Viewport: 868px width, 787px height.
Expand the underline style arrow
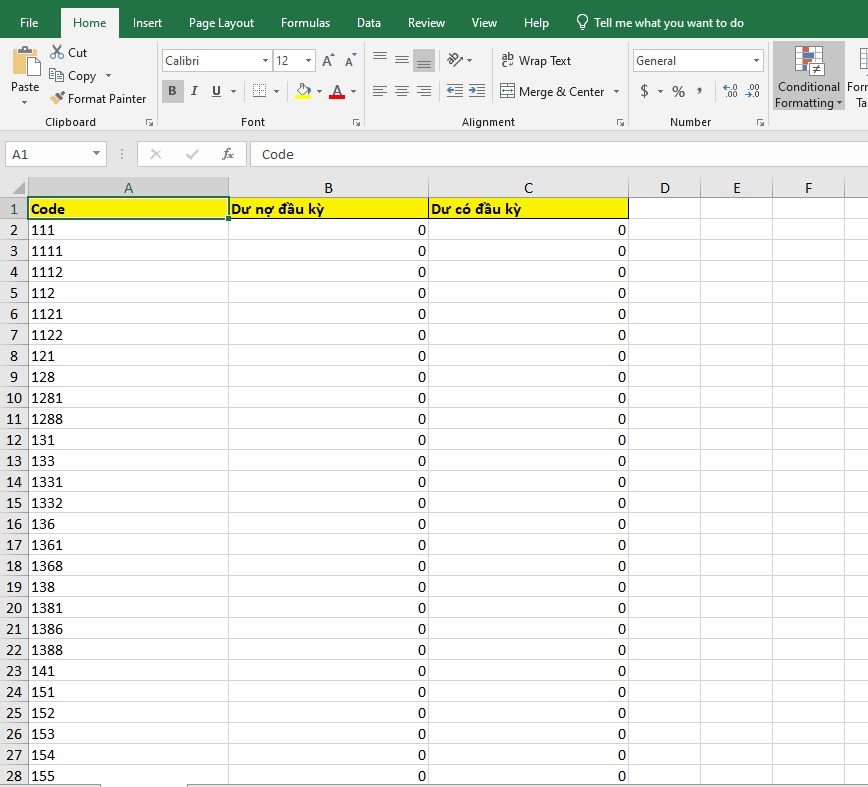point(234,91)
